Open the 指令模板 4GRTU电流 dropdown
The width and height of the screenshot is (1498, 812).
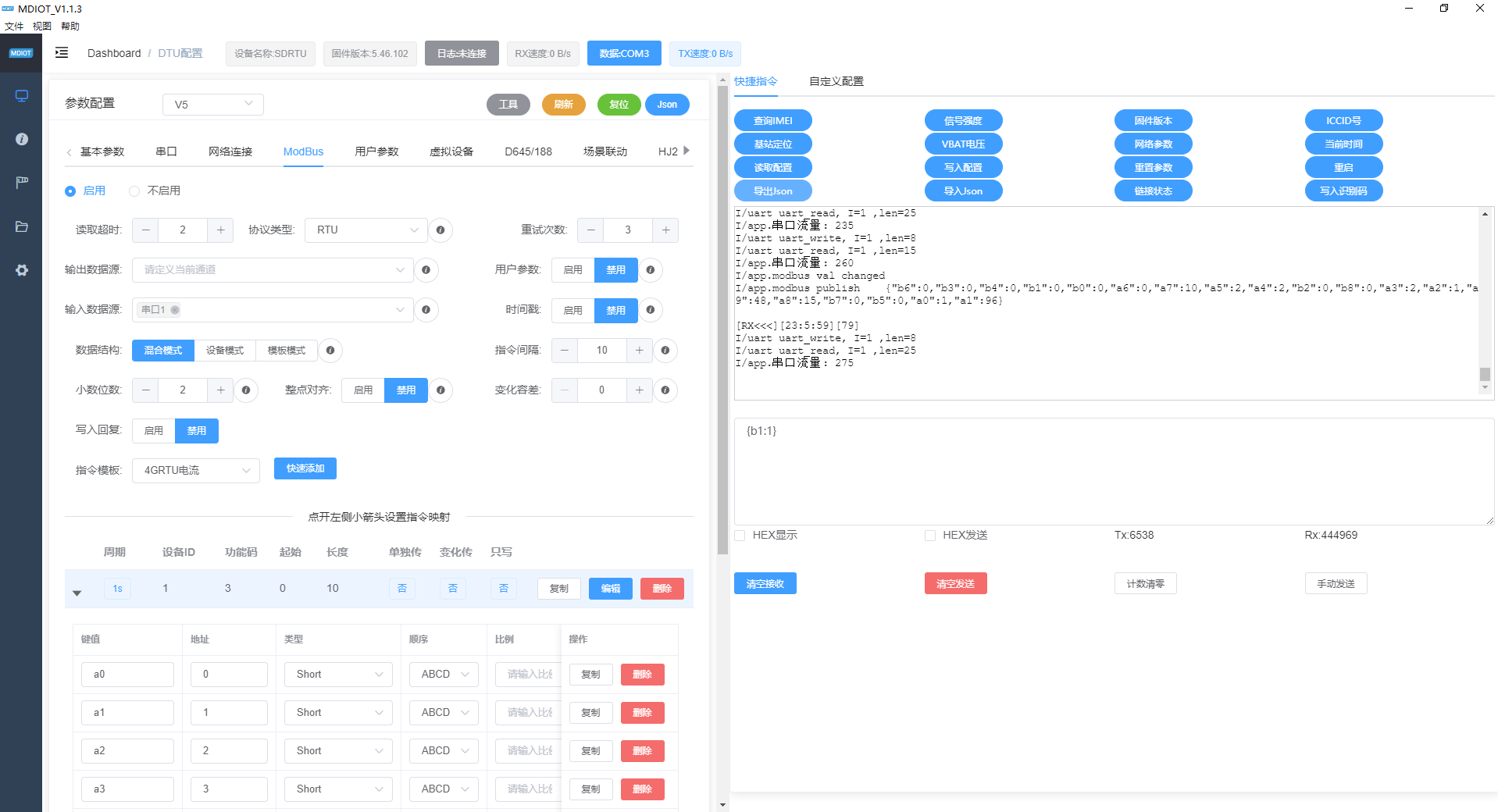(196, 471)
